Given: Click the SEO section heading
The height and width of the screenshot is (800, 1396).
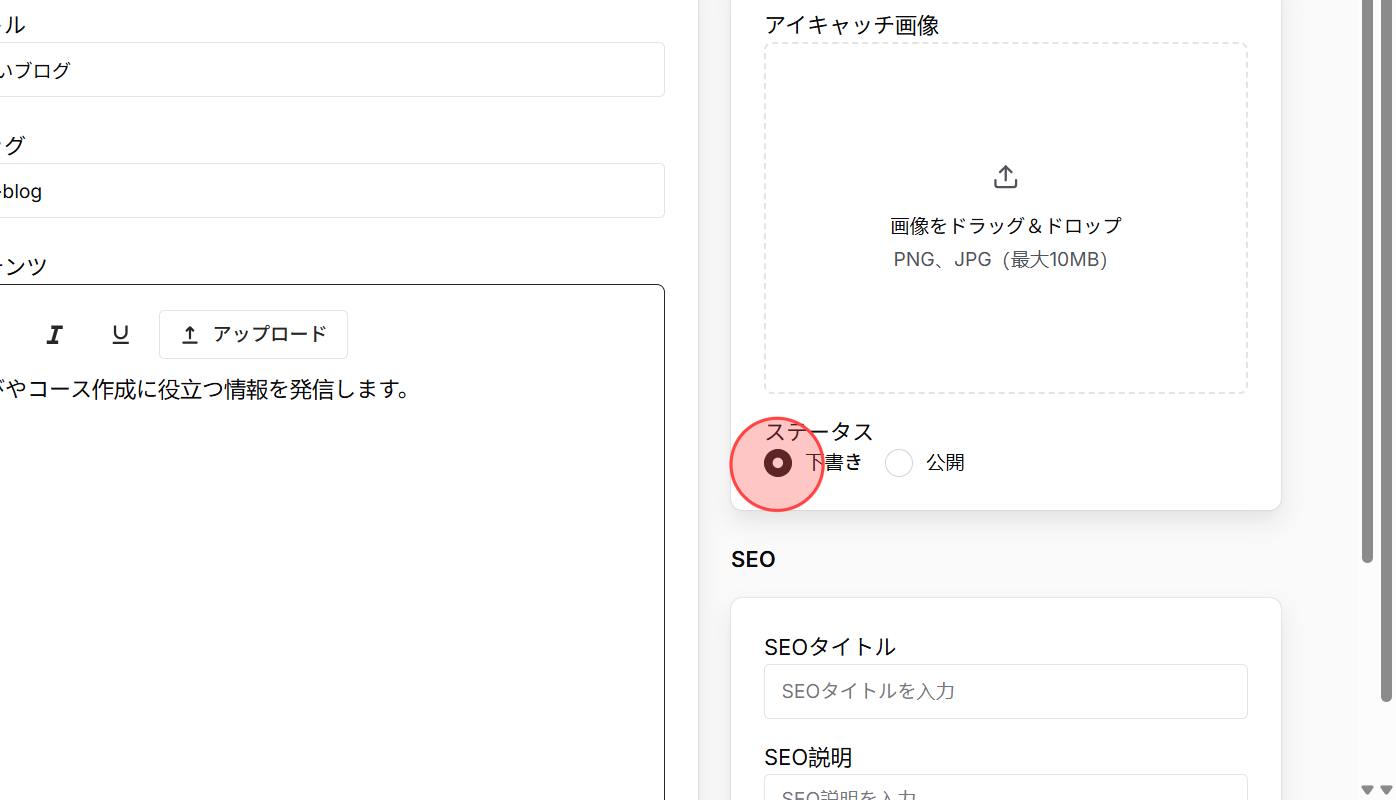Looking at the screenshot, I should [x=752, y=559].
